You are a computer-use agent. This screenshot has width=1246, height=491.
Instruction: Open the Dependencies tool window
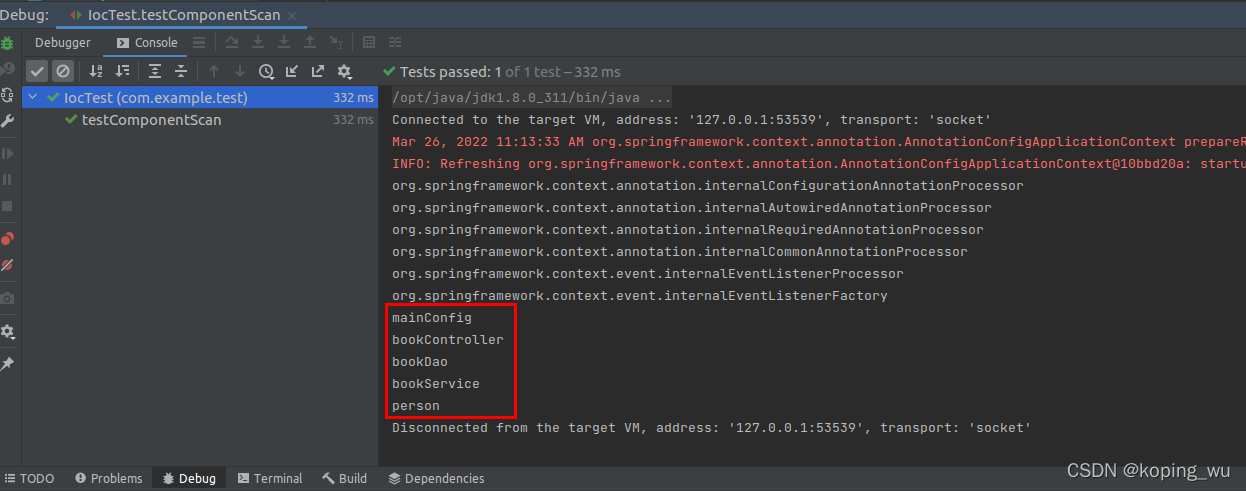[x=436, y=479]
